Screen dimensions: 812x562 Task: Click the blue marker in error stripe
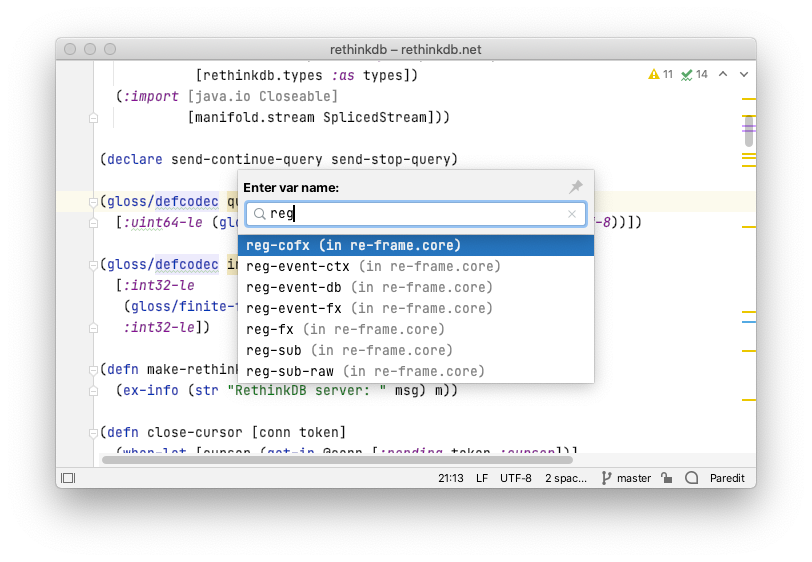tap(748, 322)
